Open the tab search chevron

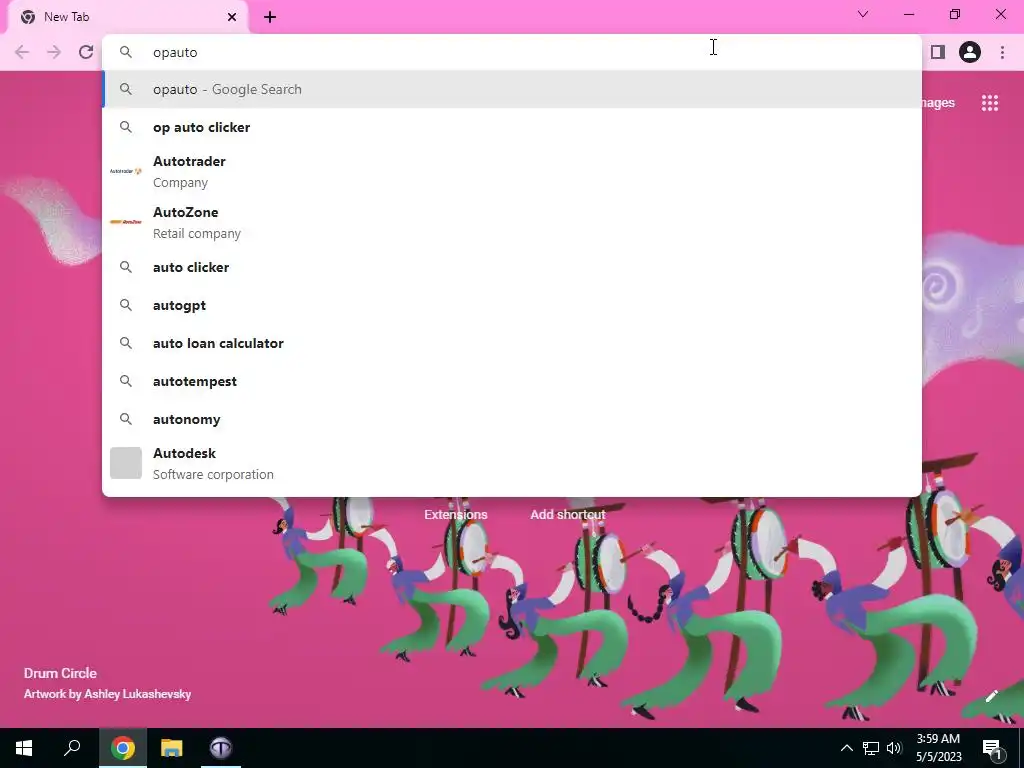point(863,14)
